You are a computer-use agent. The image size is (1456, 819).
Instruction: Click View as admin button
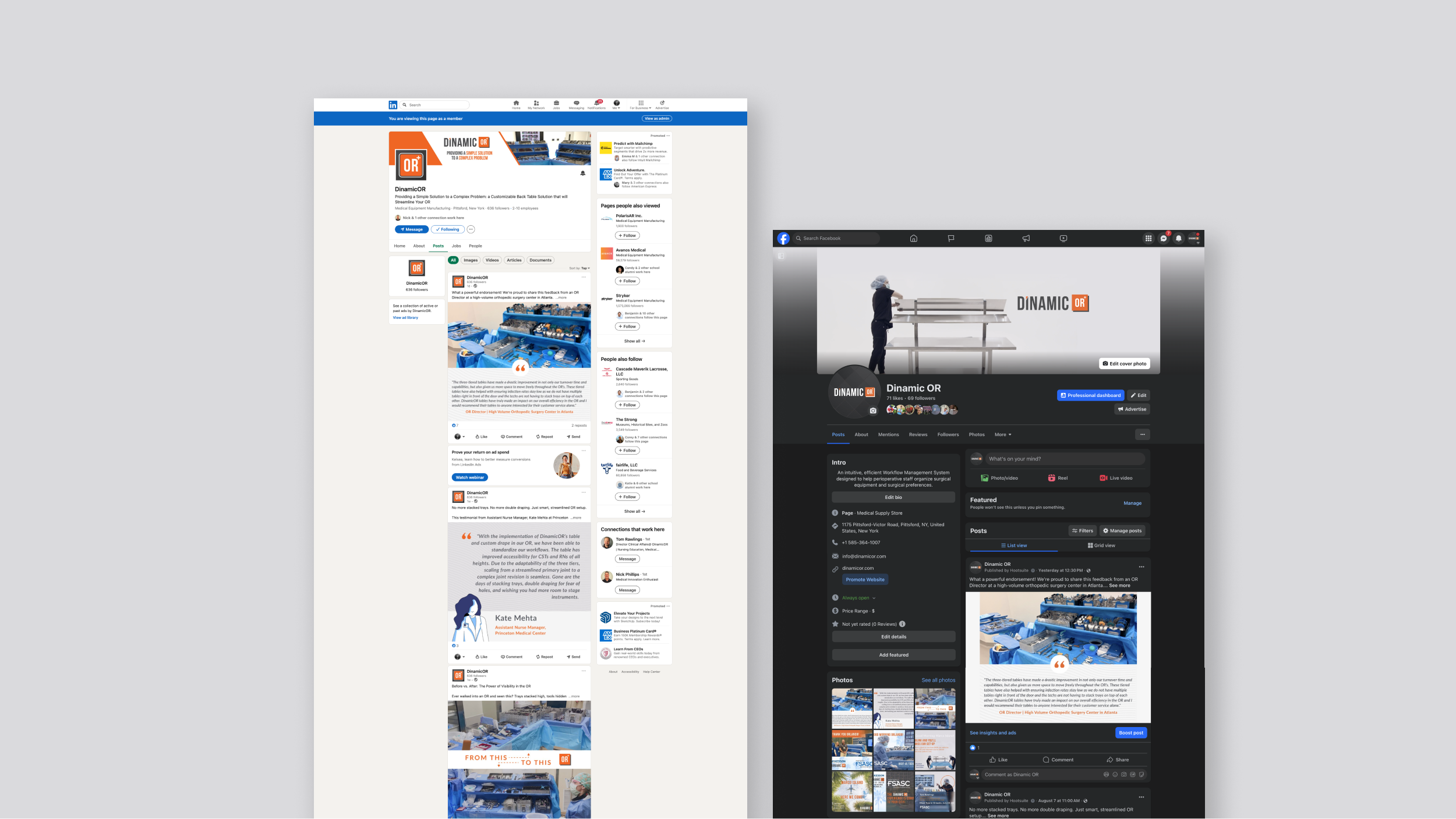(657, 118)
